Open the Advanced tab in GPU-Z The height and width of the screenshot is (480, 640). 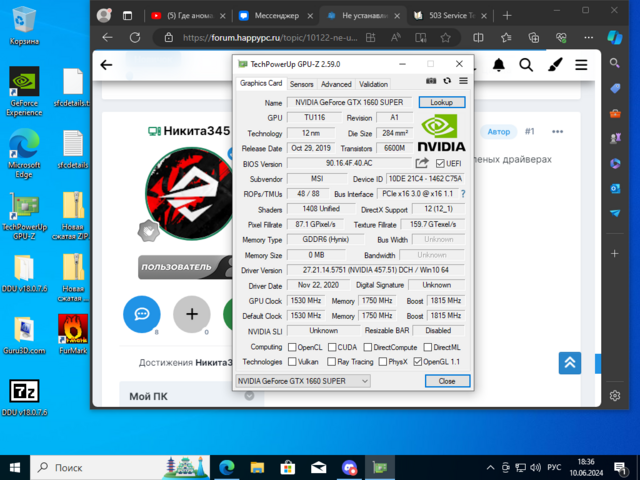pyautogui.click(x=336, y=84)
